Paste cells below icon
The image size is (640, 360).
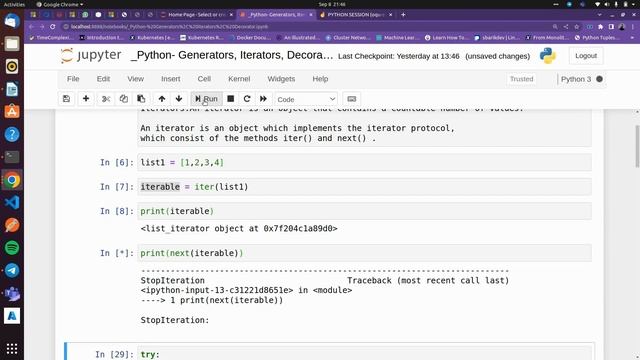coord(141,99)
